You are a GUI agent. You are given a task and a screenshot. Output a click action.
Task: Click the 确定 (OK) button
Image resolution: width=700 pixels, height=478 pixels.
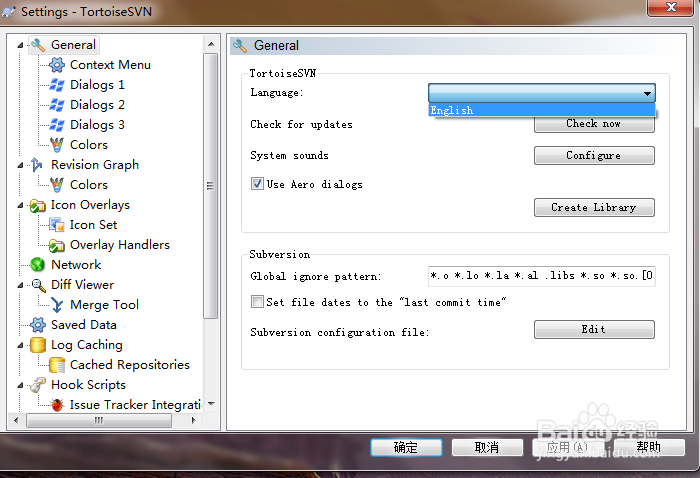[406, 447]
